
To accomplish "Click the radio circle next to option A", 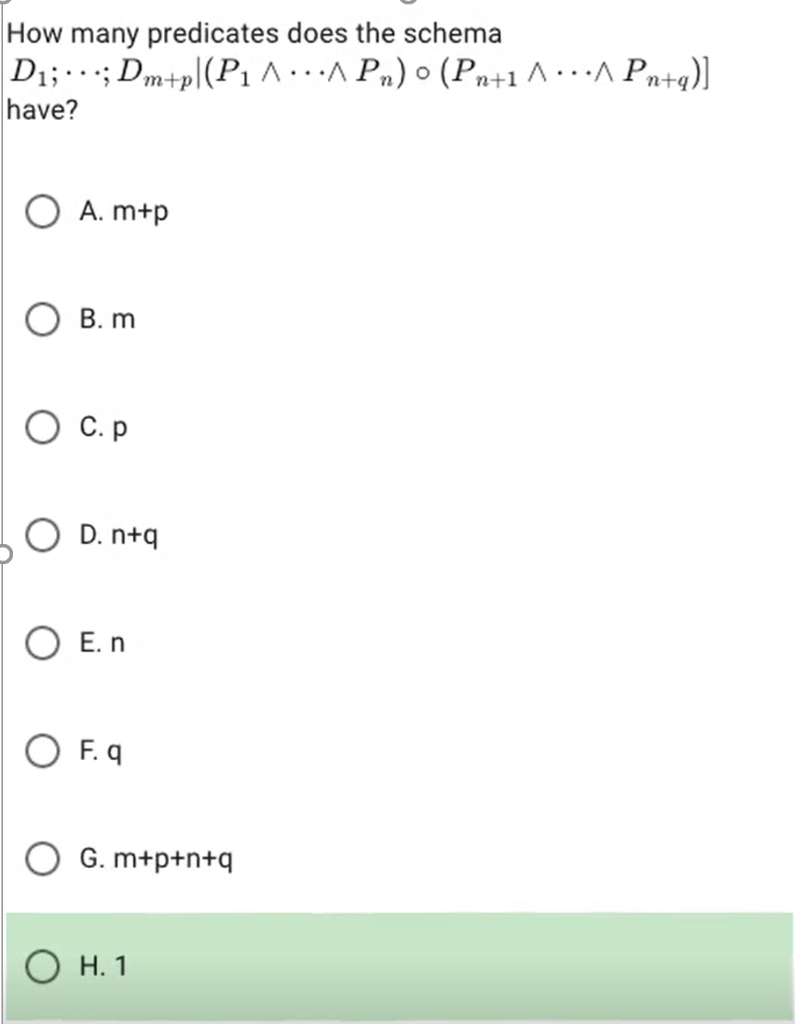I will [43, 212].
